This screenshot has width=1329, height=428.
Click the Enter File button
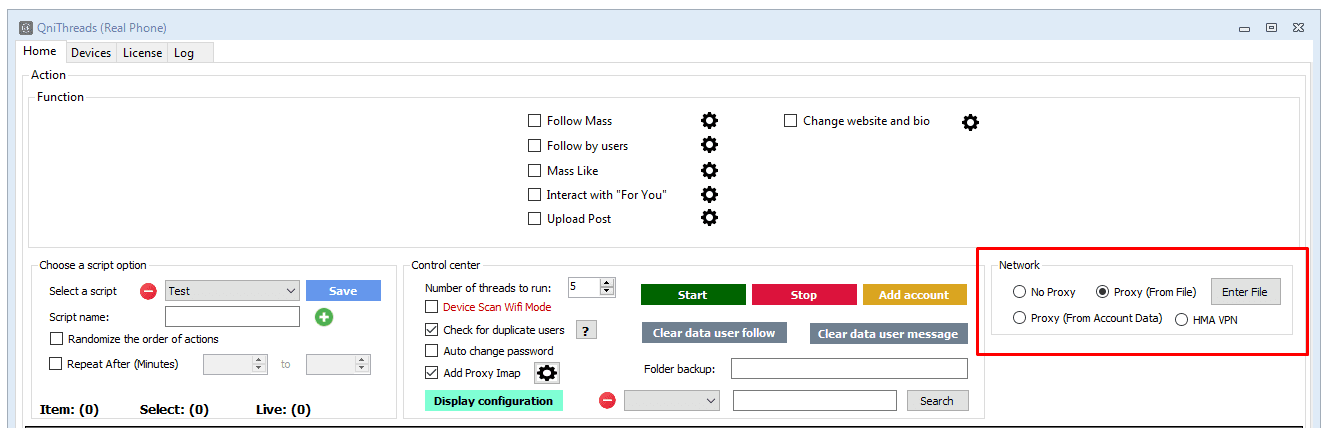[x=1244, y=292]
